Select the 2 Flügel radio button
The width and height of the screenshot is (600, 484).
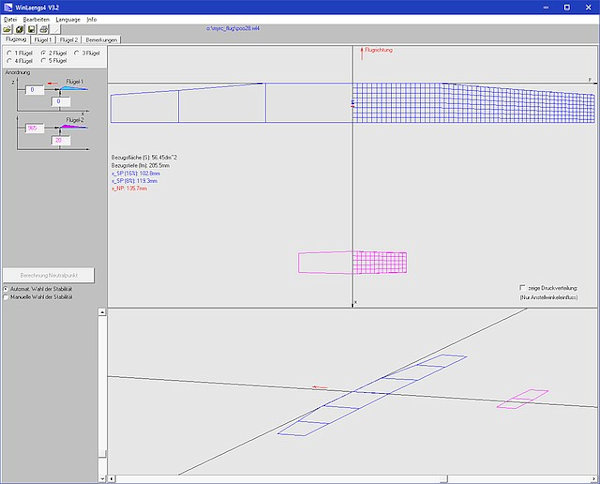point(54,53)
